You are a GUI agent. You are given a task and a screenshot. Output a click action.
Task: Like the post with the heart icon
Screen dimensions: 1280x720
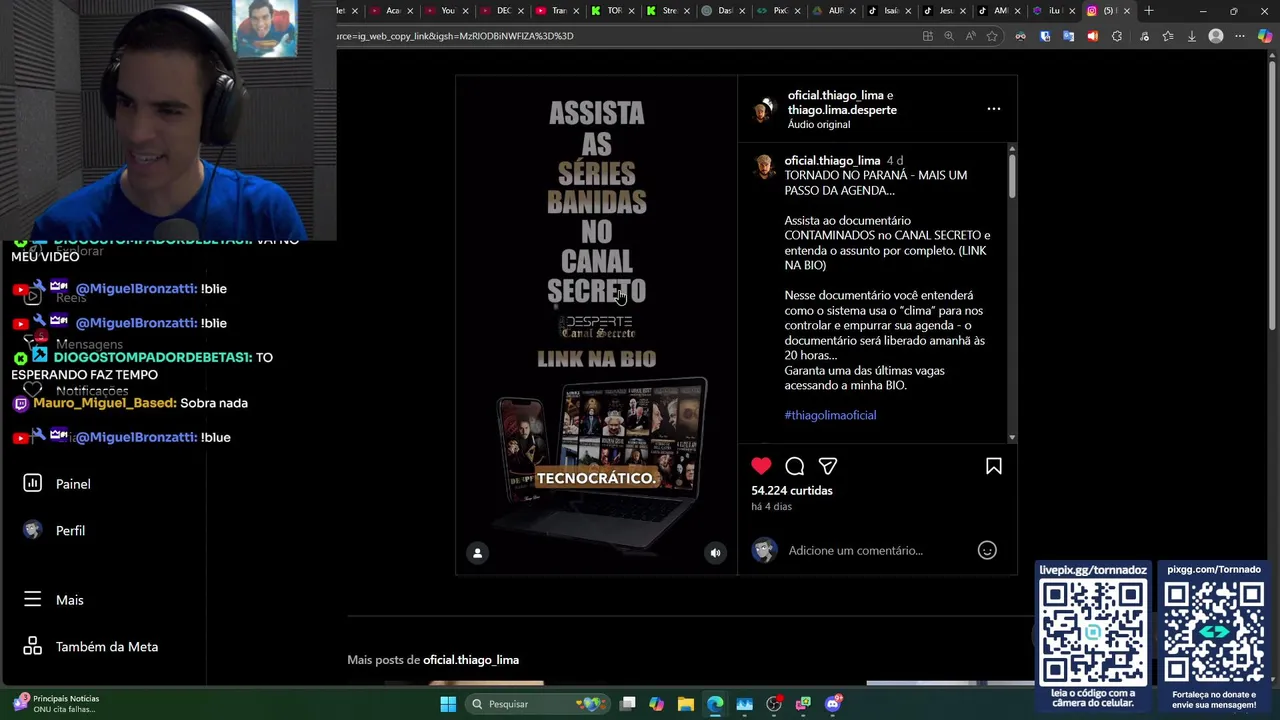[761, 466]
